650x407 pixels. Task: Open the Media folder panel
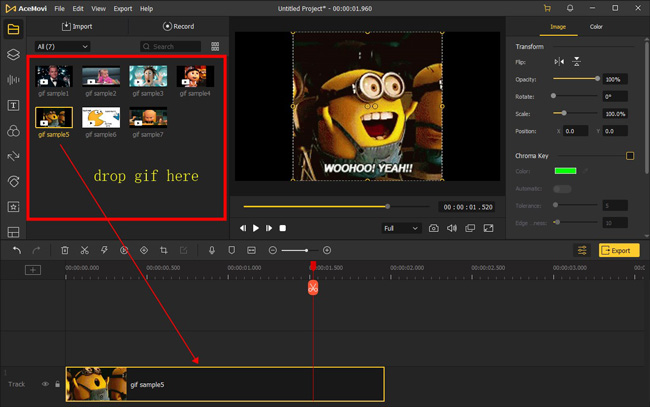click(x=13, y=29)
